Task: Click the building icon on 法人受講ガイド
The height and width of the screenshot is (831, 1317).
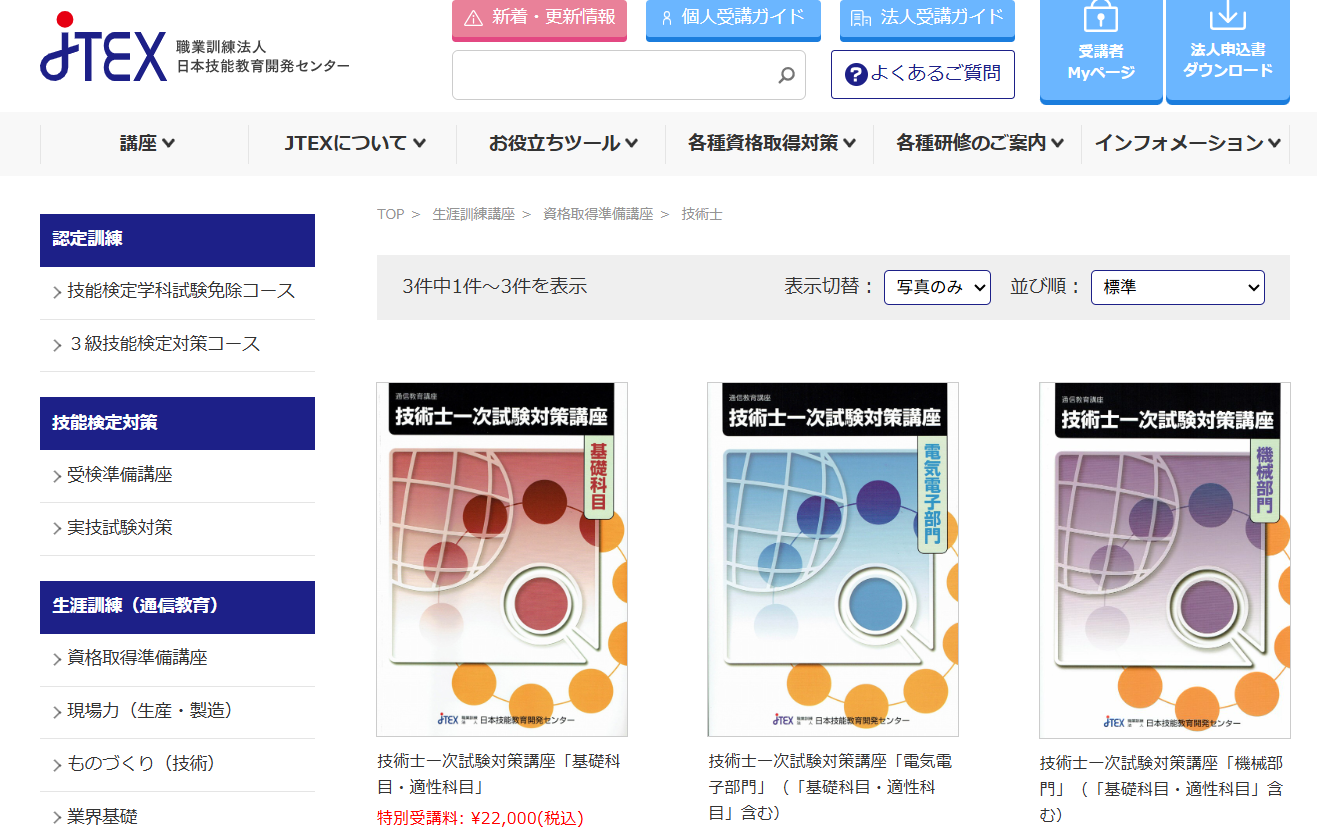Action: click(860, 18)
